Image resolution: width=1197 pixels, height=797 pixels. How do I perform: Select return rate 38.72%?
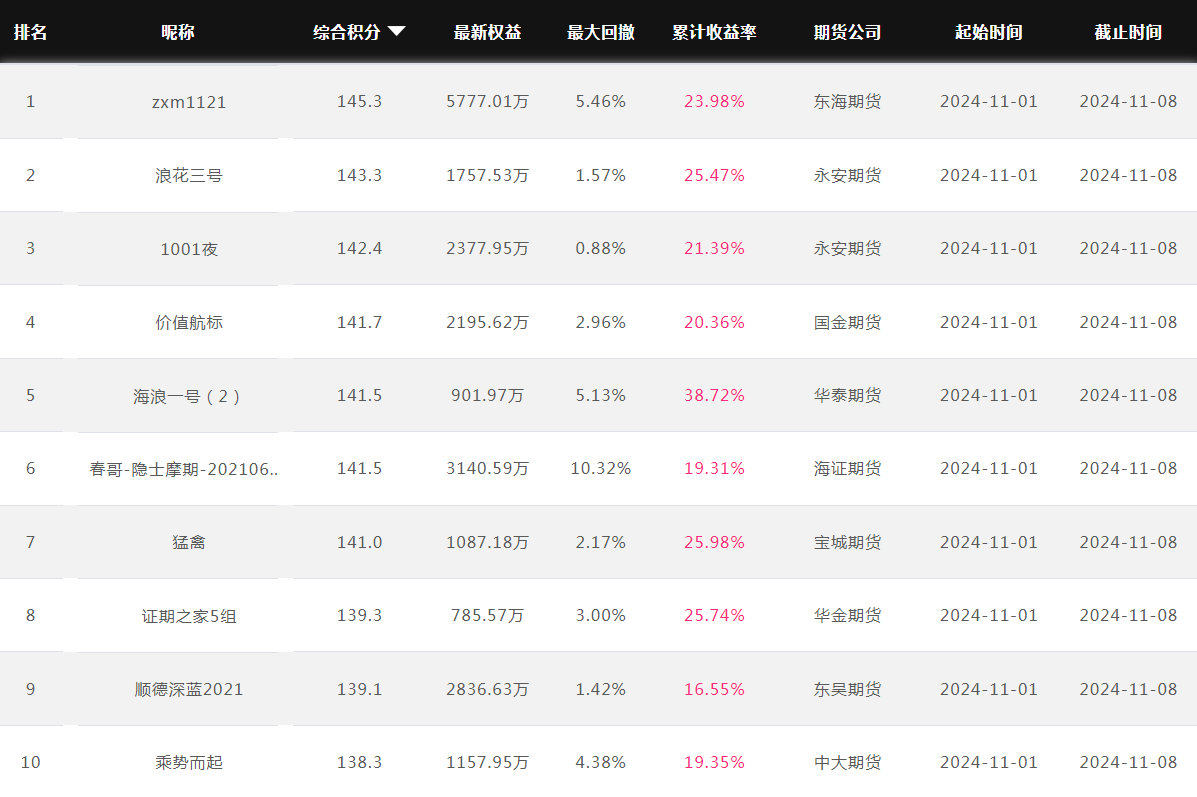point(715,395)
